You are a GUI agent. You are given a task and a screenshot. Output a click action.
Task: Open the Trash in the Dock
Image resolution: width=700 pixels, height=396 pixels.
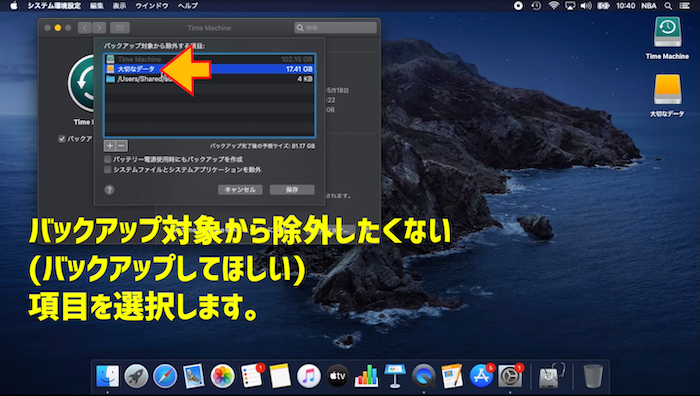(x=593, y=376)
